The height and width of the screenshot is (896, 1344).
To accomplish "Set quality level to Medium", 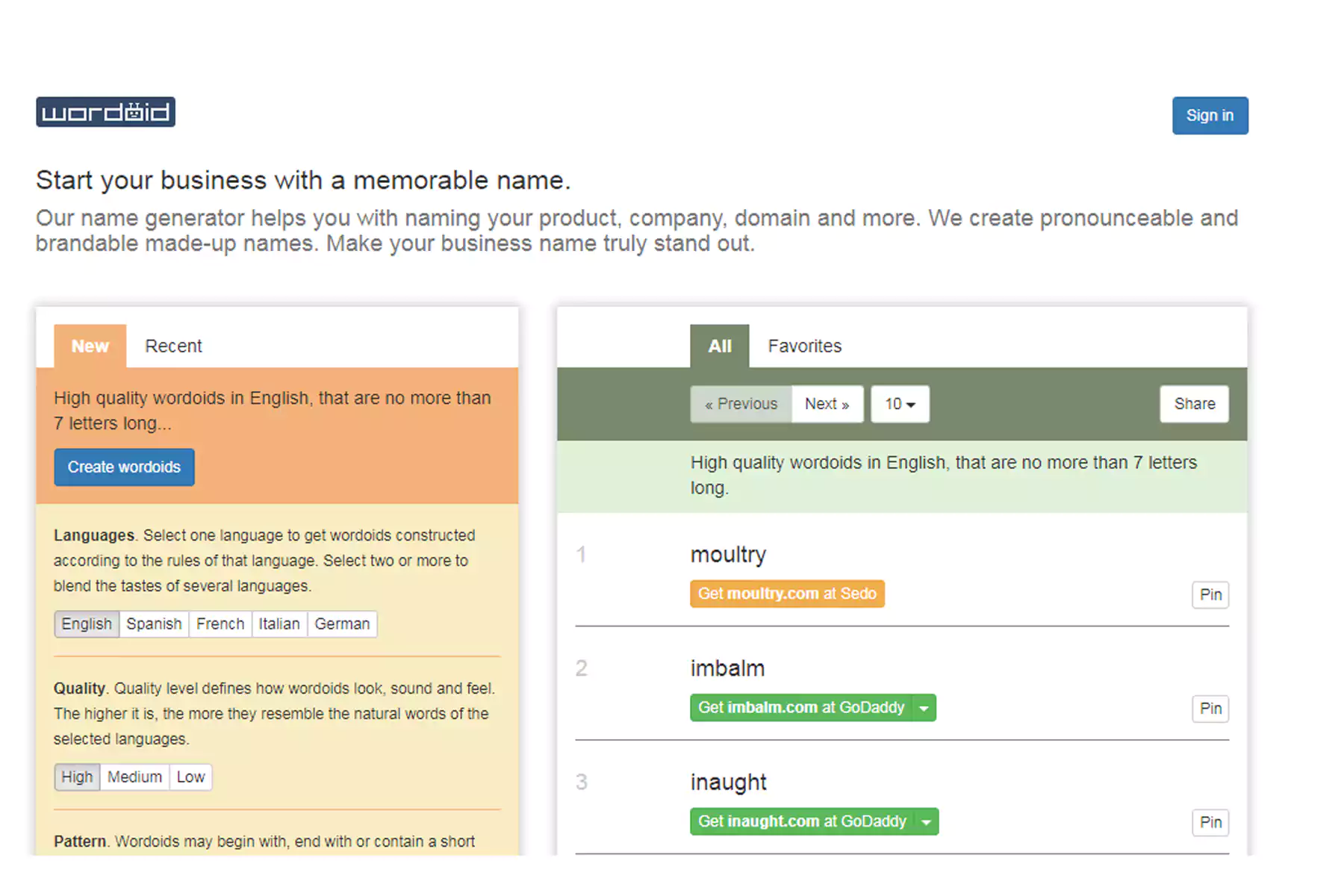I will pyautogui.click(x=134, y=777).
